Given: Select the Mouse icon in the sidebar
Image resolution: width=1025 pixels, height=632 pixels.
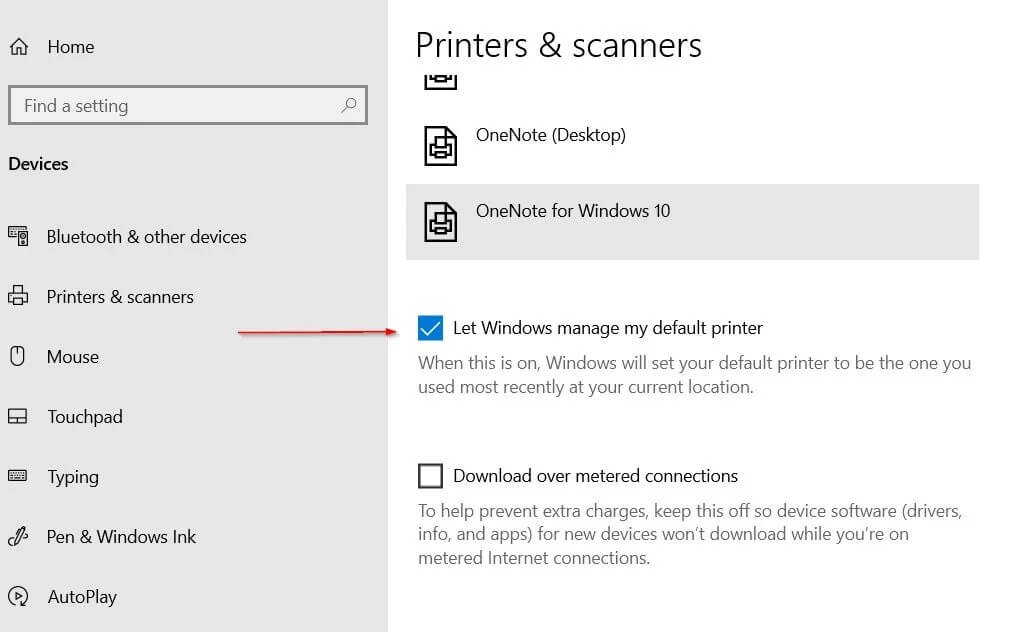Looking at the screenshot, I should pos(17,357).
